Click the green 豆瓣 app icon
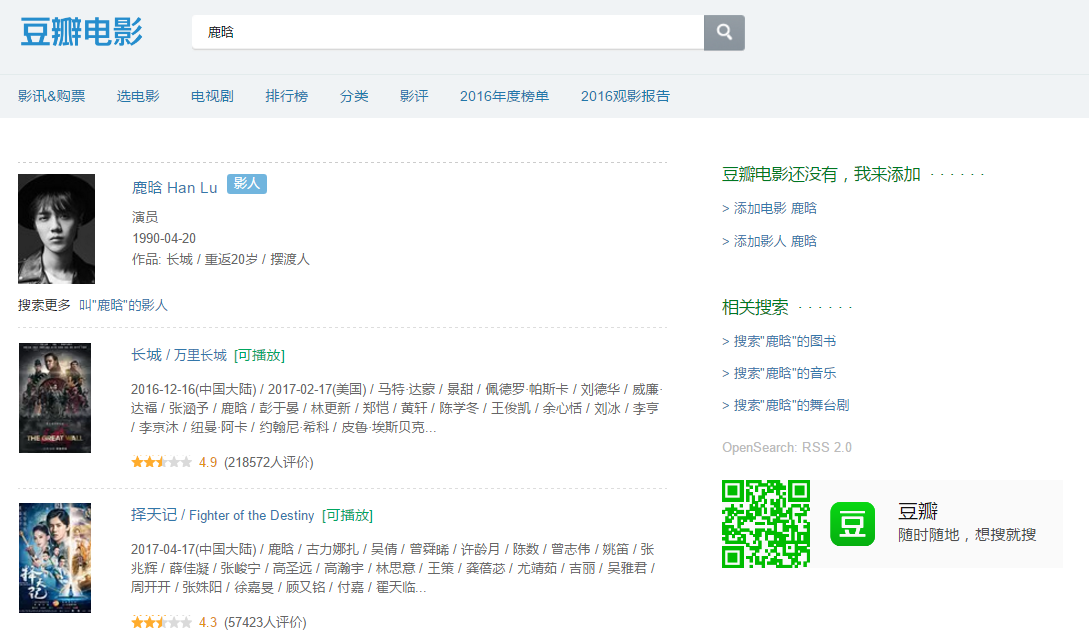Screen dimensions: 1089x631 [x=852, y=524]
